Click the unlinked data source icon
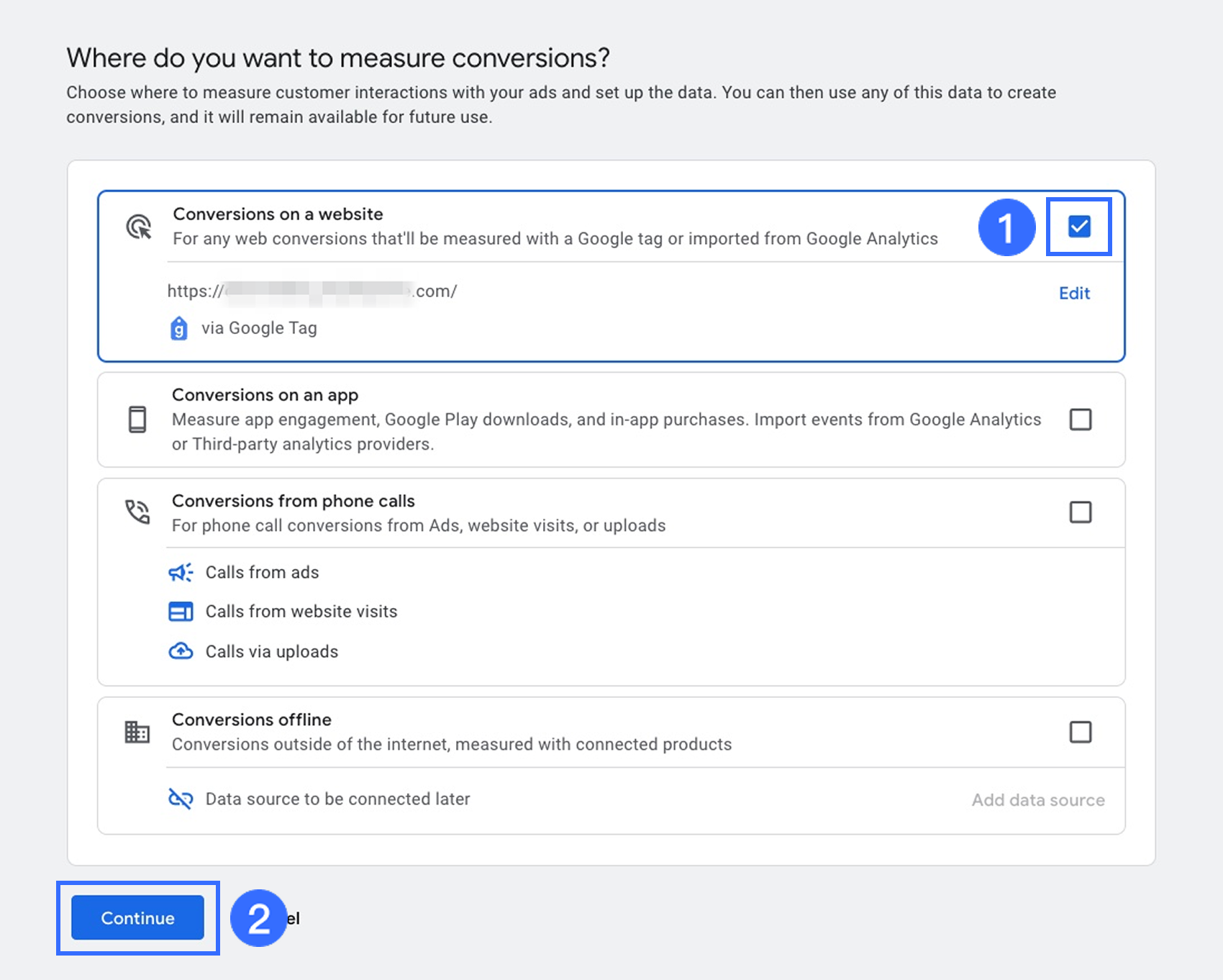This screenshot has width=1223, height=980. pos(181,799)
